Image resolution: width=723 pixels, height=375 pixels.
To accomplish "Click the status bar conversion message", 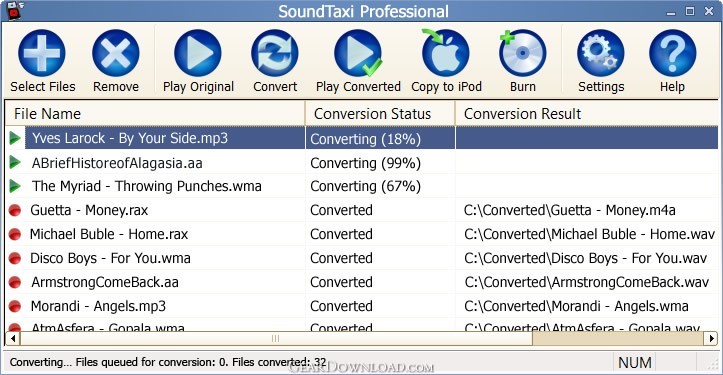I will tap(168, 363).
